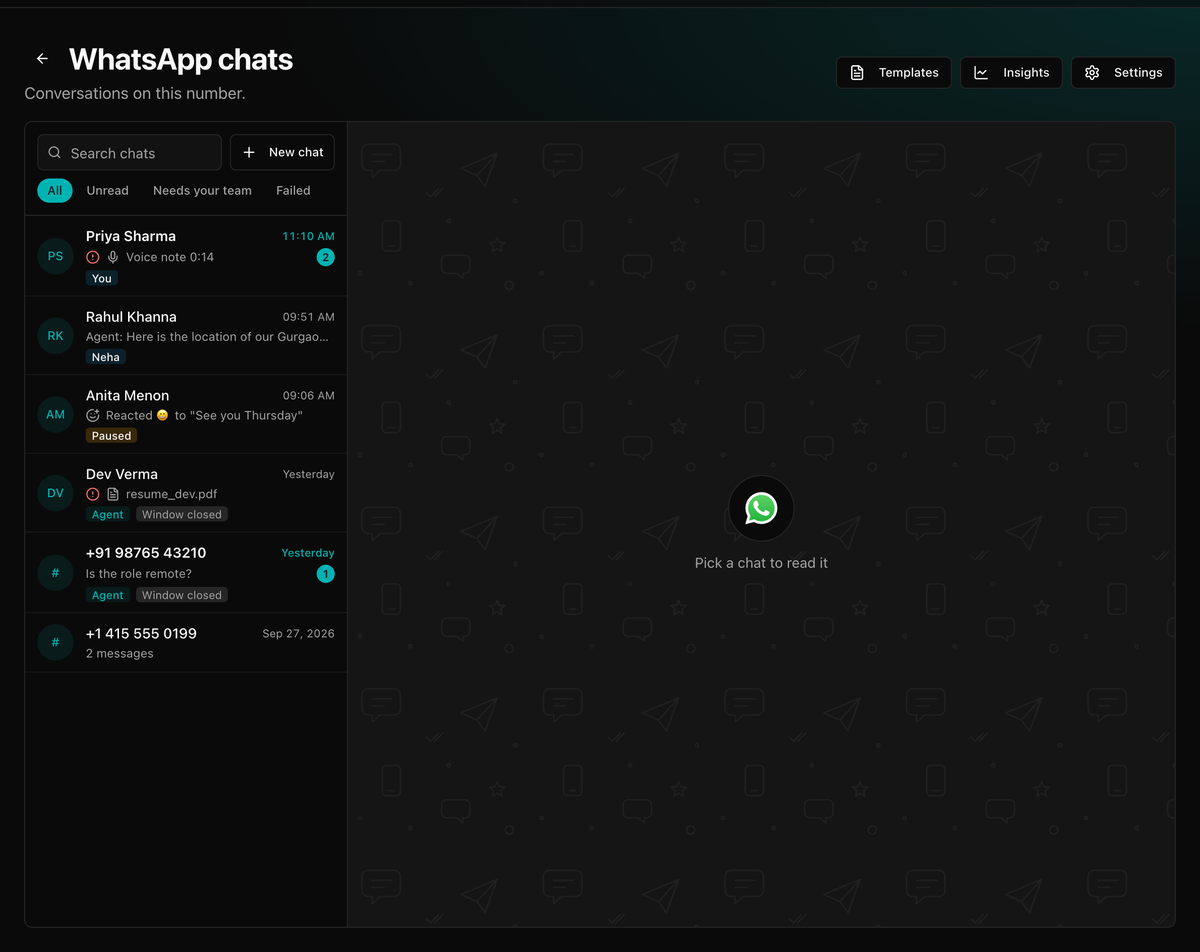The height and width of the screenshot is (952, 1200).
Task: Click the microphone icon beside Voice note 0:14
Action: (x=113, y=257)
